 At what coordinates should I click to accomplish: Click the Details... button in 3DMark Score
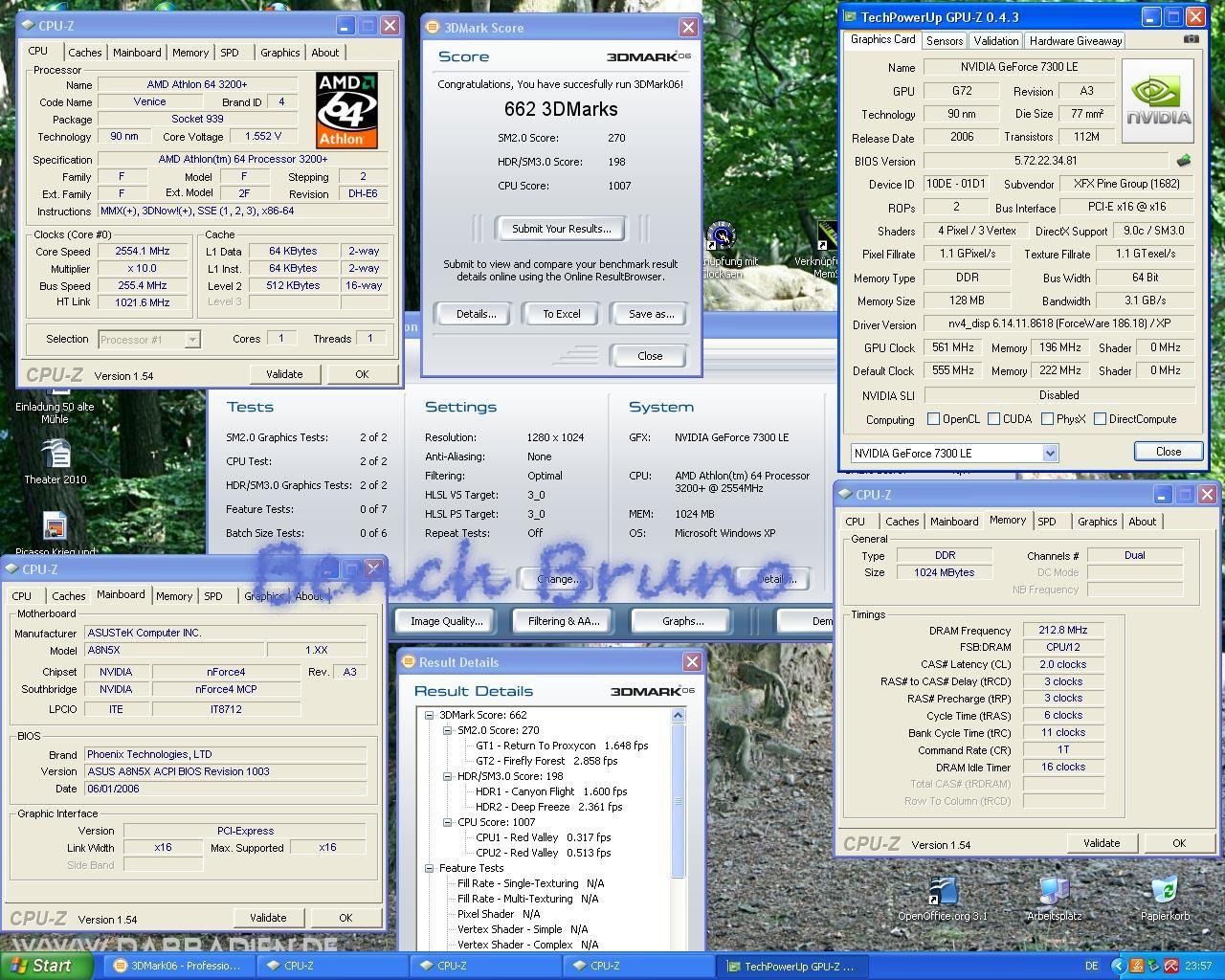[x=476, y=314]
